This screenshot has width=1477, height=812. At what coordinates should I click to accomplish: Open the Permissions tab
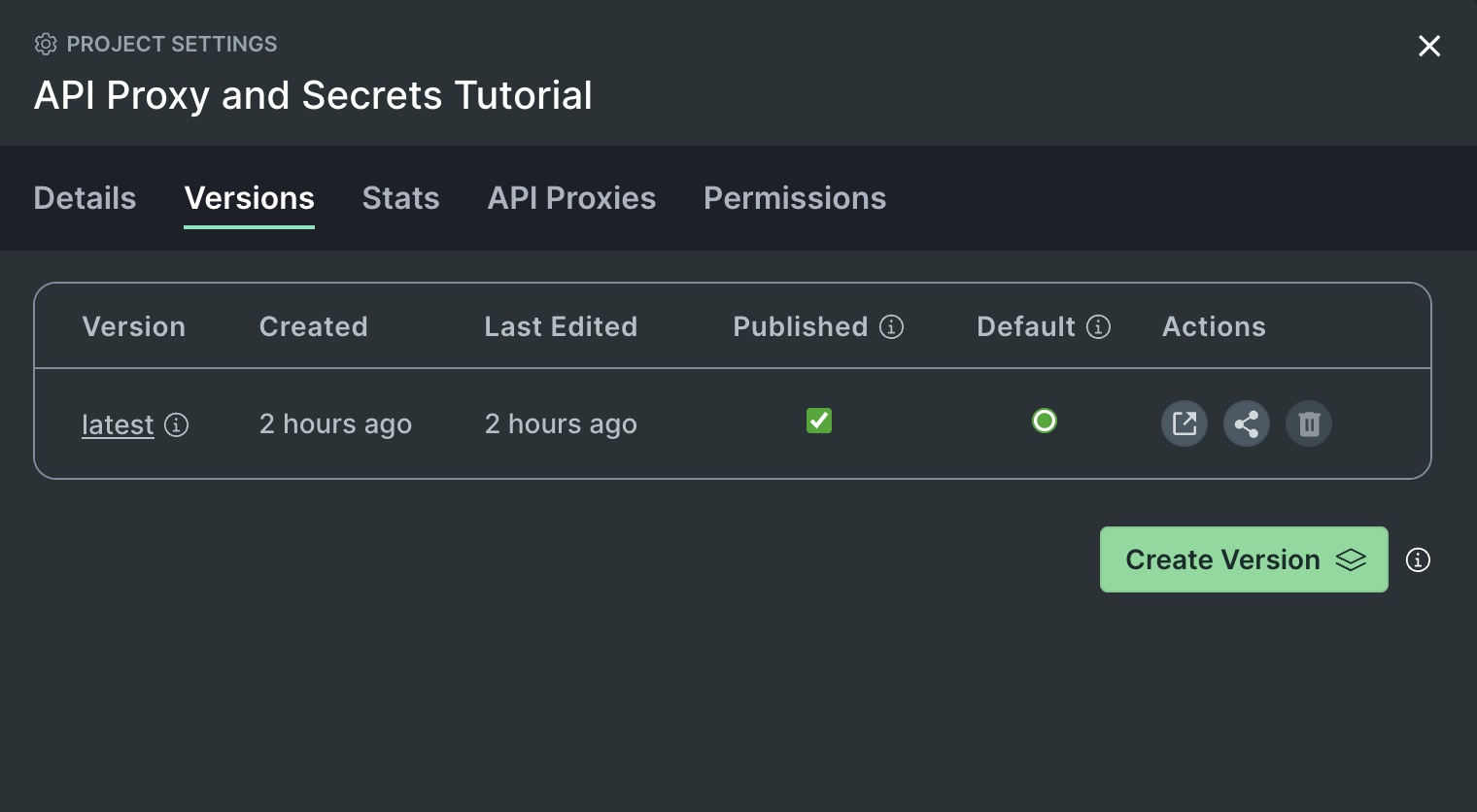[x=794, y=198]
